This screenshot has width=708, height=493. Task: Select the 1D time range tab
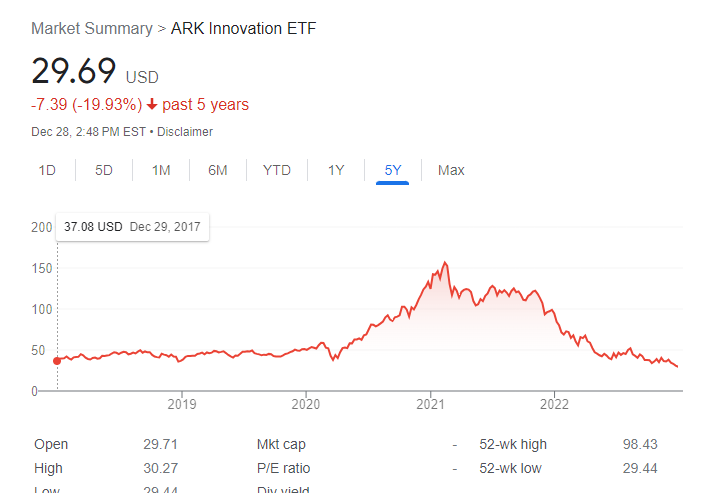coord(47,170)
